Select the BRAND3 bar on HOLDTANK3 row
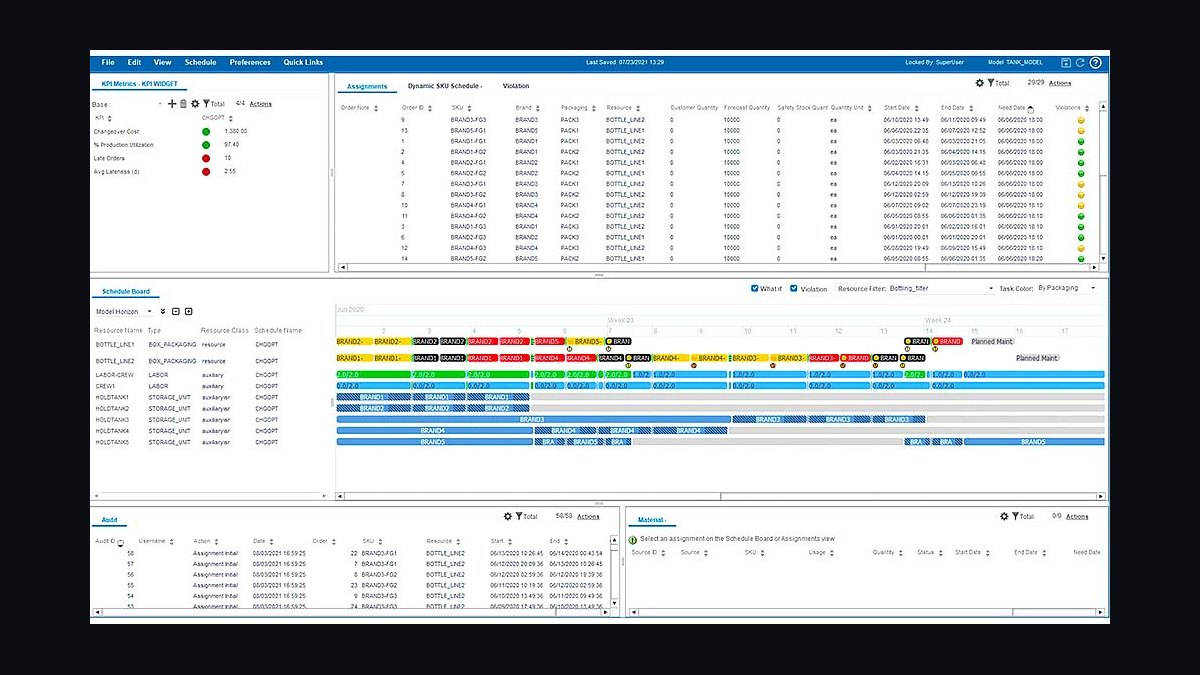1200x675 pixels. pyautogui.click(x=533, y=419)
